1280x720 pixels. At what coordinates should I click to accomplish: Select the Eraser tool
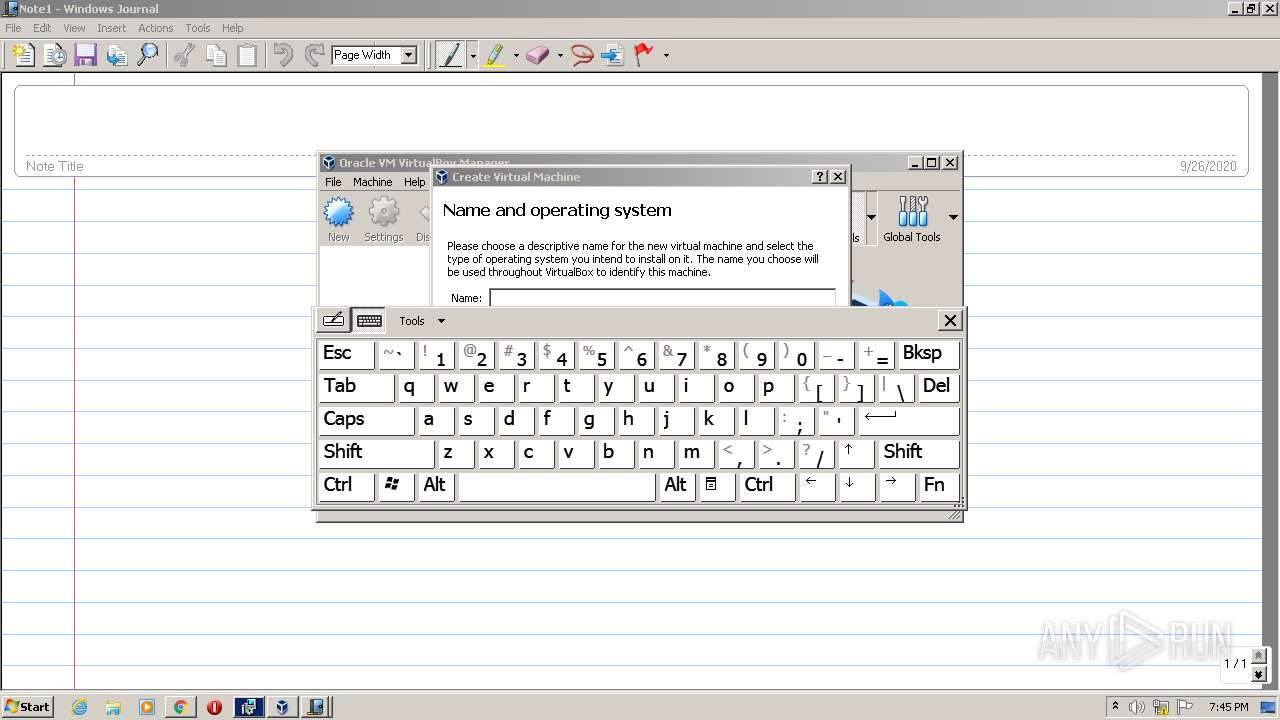538,55
